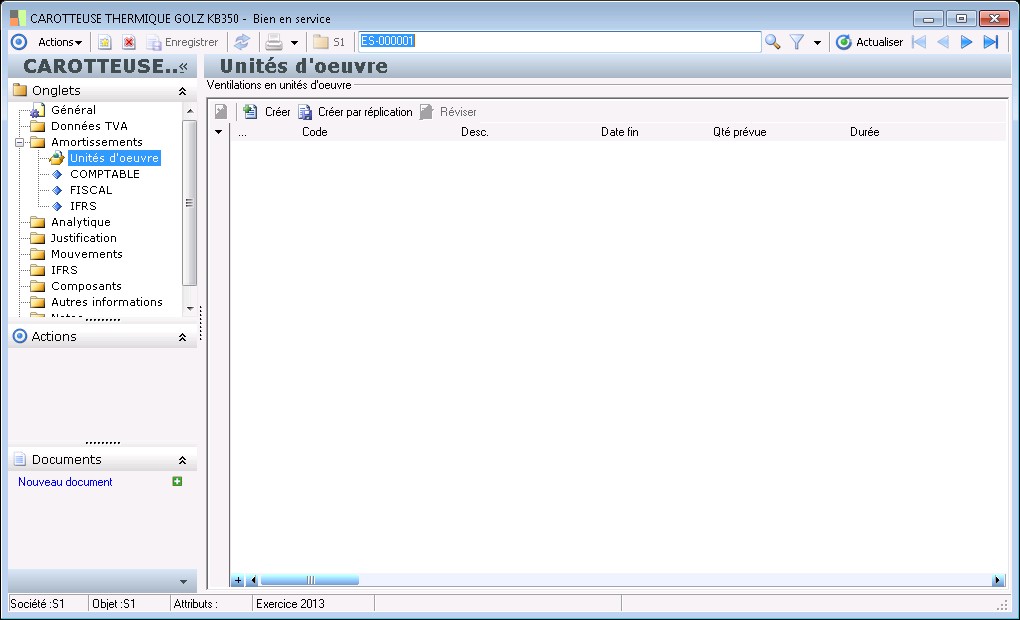
Task: Click the Actualiser button
Action: [x=870, y=42]
